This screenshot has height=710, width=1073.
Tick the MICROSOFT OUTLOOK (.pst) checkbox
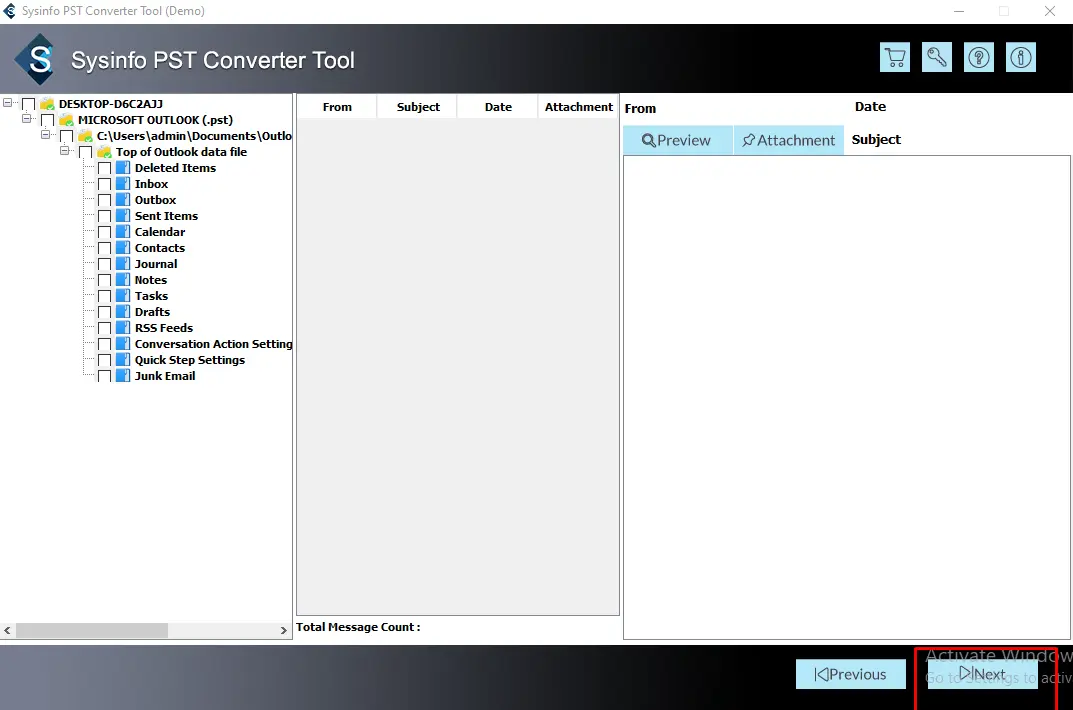(48, 120)
